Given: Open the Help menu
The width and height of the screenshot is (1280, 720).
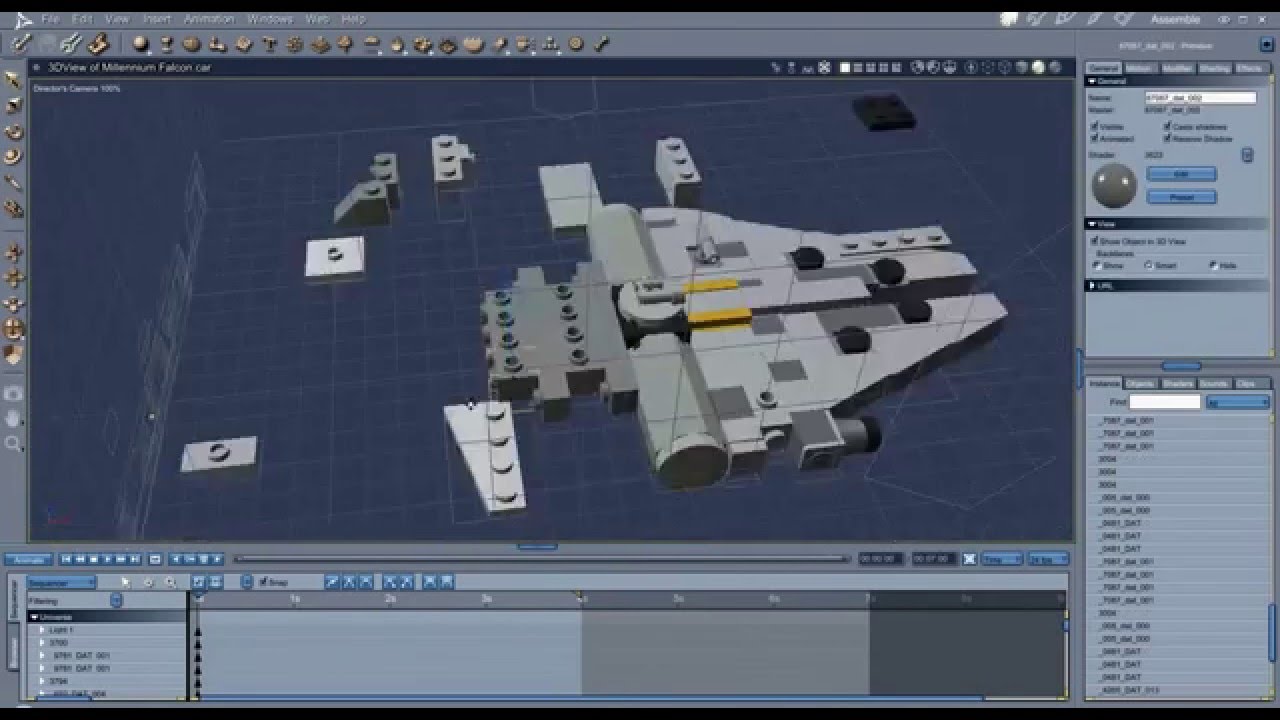Looking at the screenshot, I should (x=353, y=19).
